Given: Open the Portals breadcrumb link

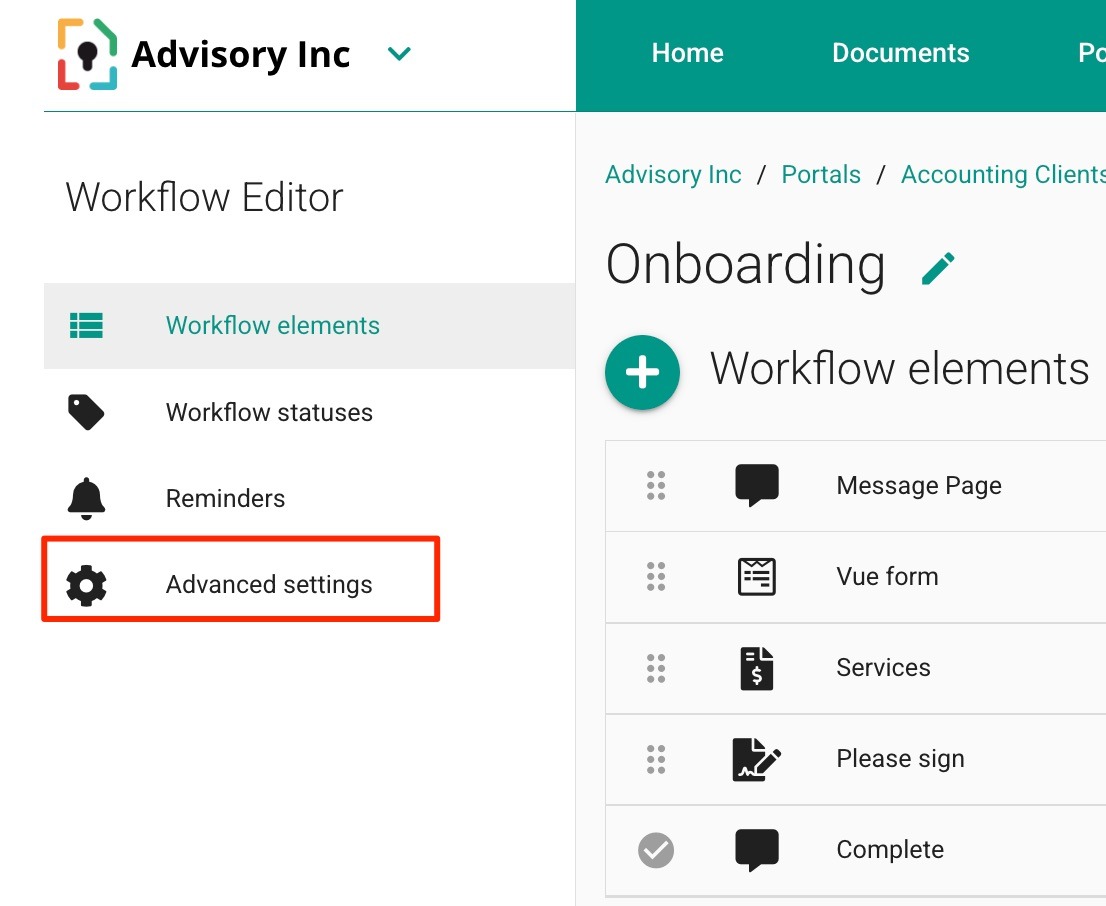Looking at the screenshot, I should click(x=821, y=174).
